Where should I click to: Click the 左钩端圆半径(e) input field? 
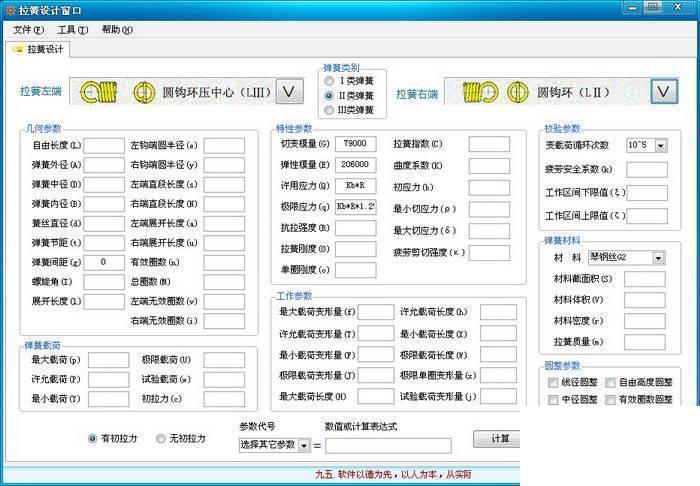pyautogui.click(x=224, y=145)
